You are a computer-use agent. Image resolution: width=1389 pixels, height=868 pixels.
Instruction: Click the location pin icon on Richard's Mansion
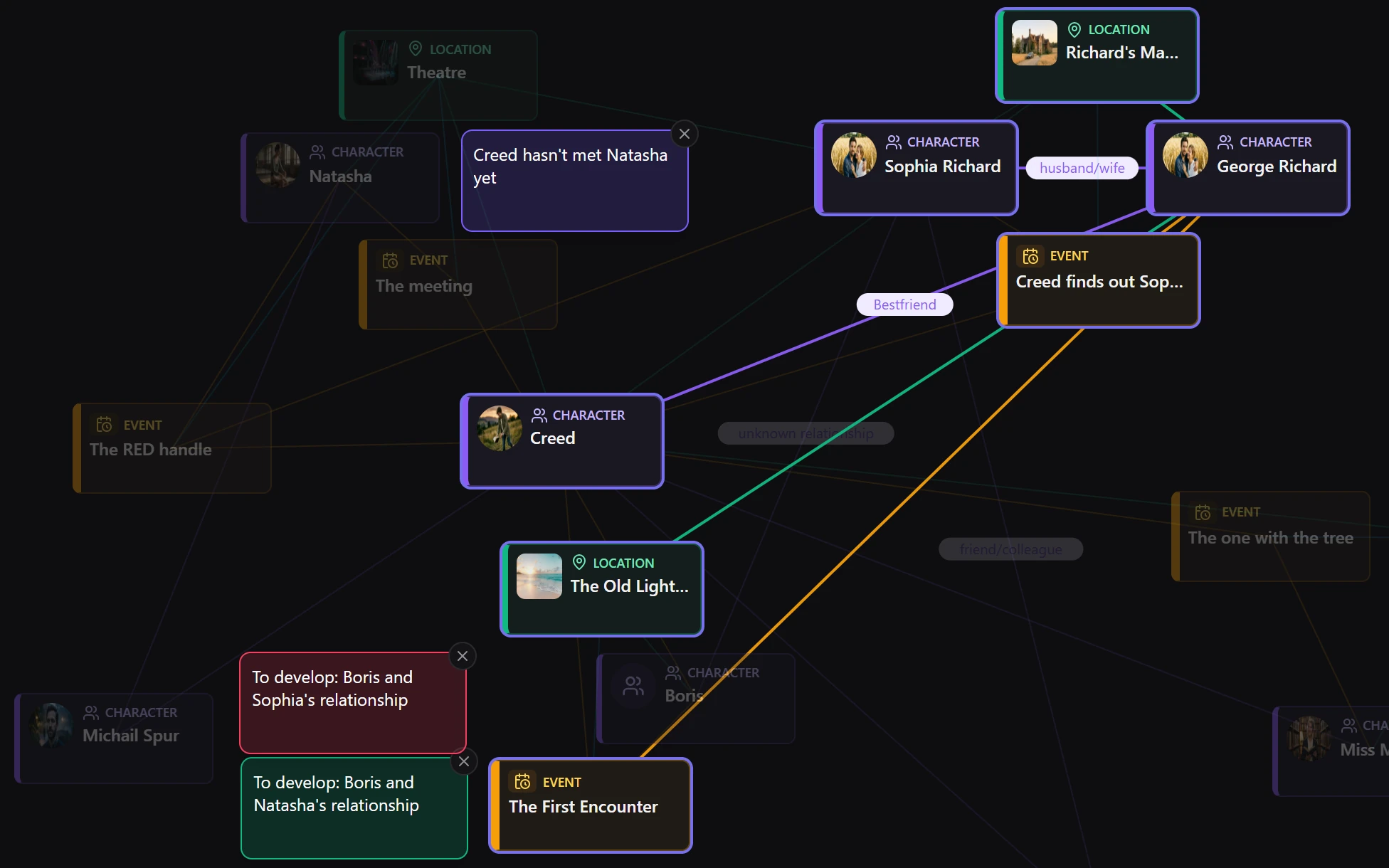pos(1074,29)
